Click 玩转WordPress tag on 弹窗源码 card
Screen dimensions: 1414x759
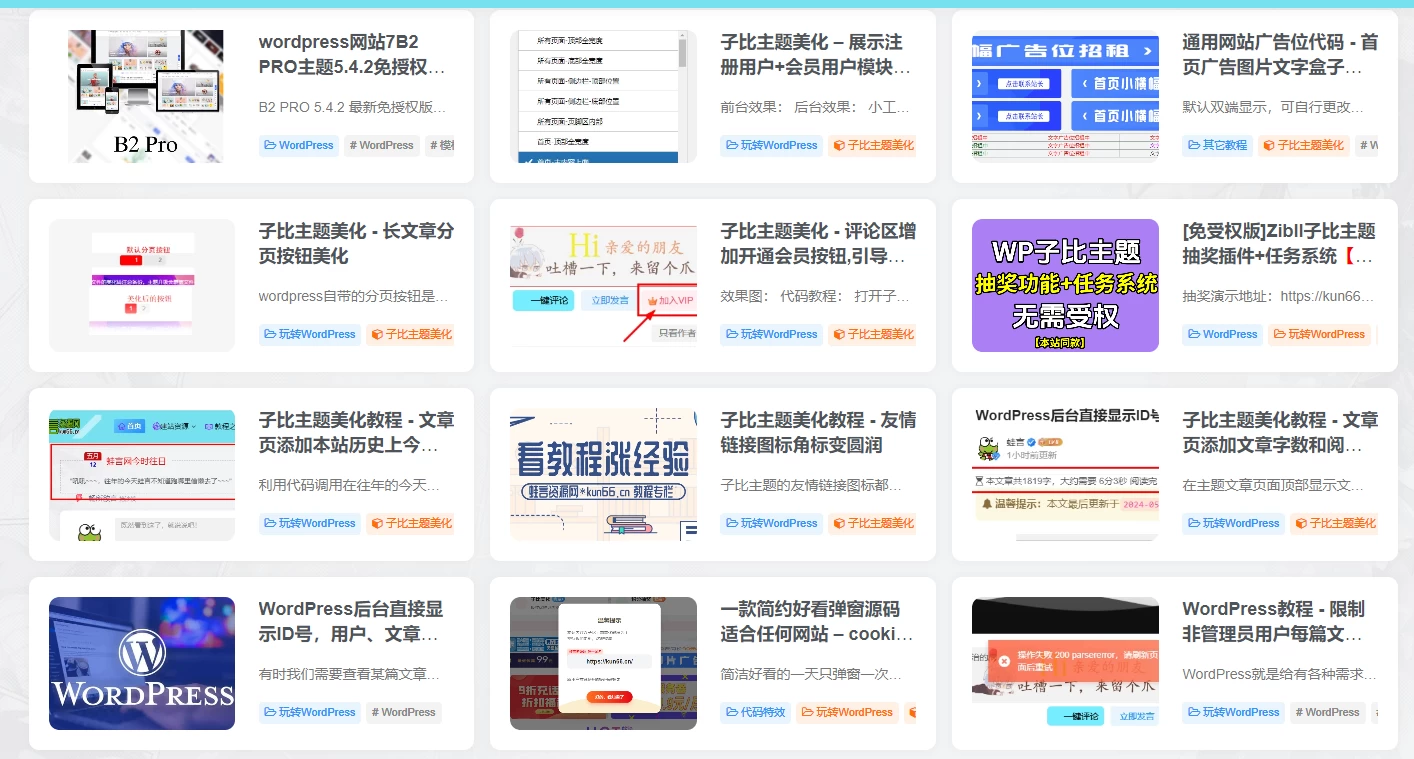848,712
